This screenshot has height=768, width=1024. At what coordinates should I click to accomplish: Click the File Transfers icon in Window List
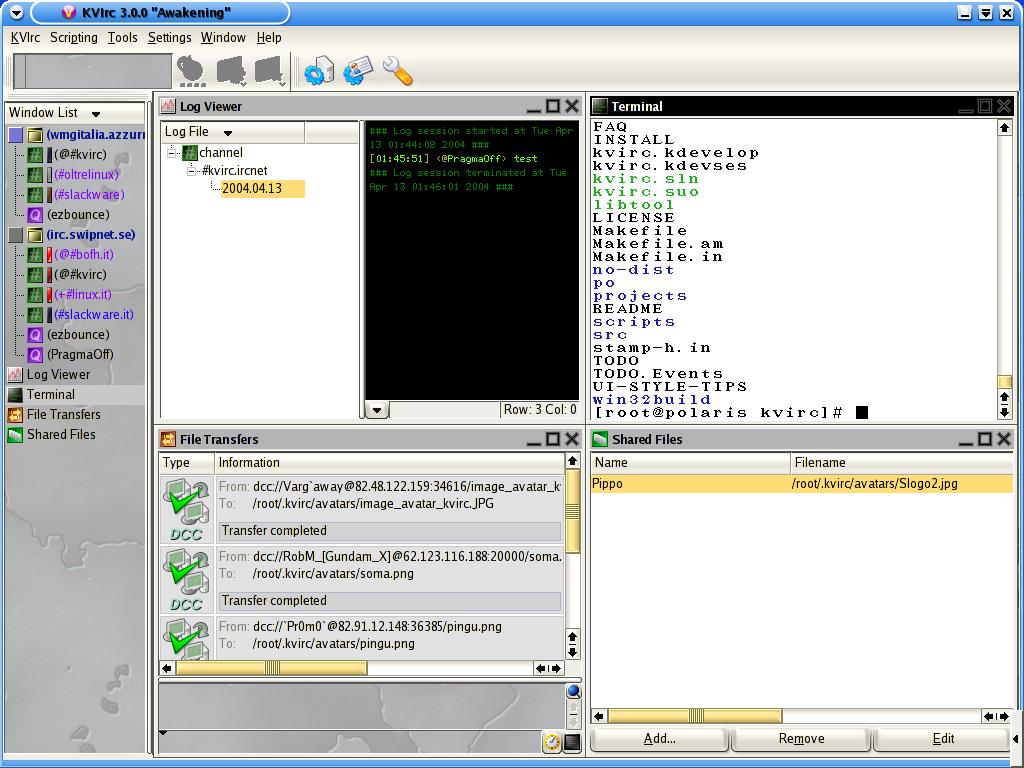click(x=15, y=415)
